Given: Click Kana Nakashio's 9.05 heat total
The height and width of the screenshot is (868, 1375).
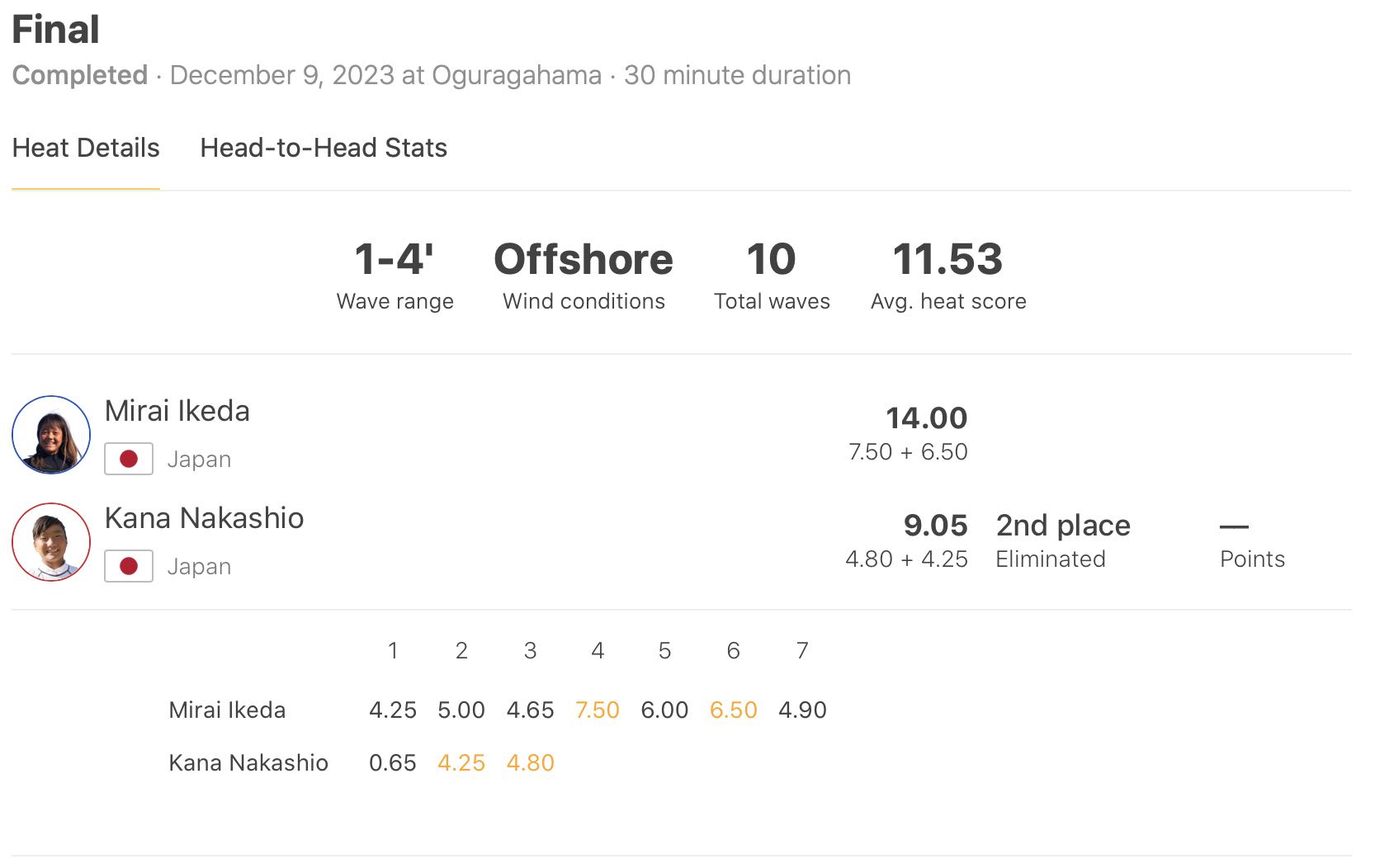Looking at the screenshot, I should click(935, 526).
